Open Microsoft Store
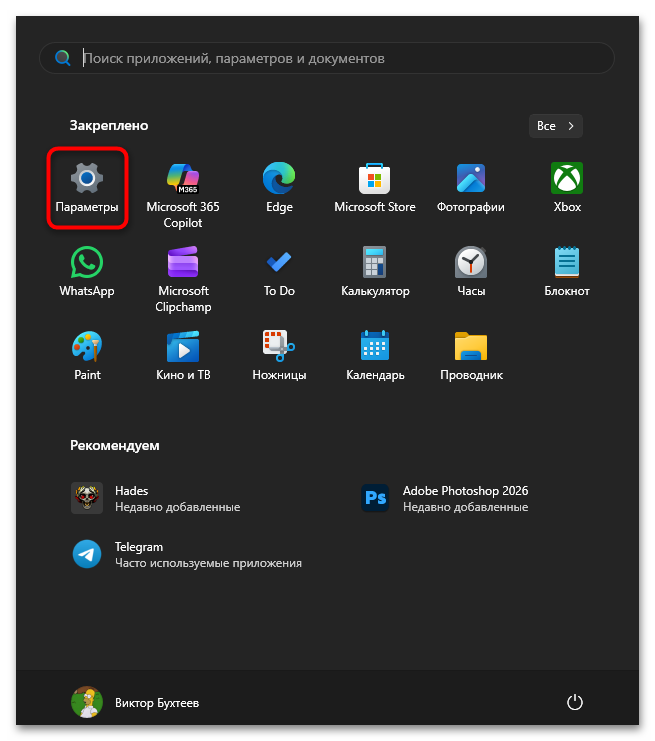This screenshot has width=655, height=741. (x=375, y=188)
